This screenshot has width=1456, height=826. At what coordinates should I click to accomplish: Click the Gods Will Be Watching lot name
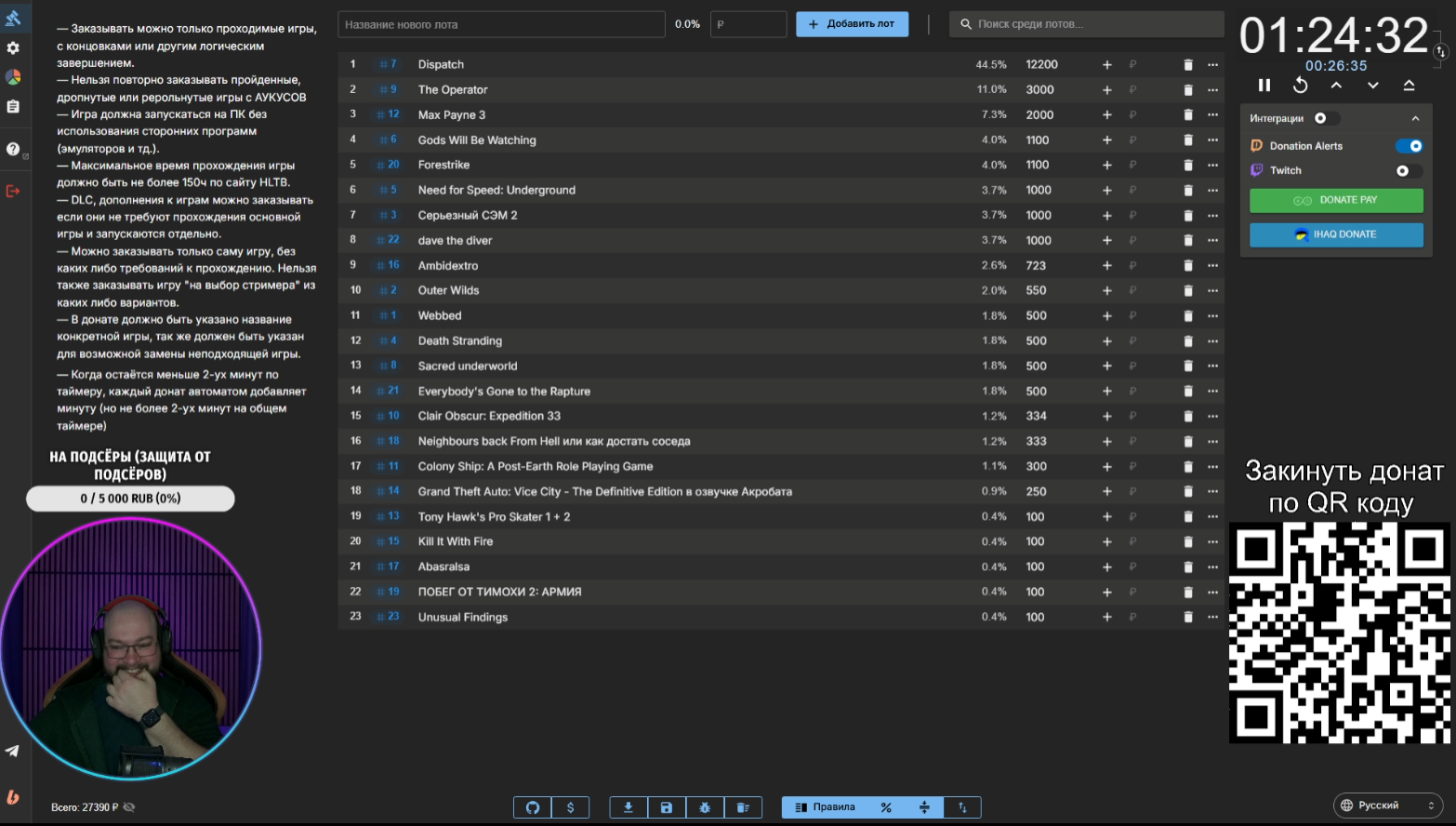click(x=477, y=140)
